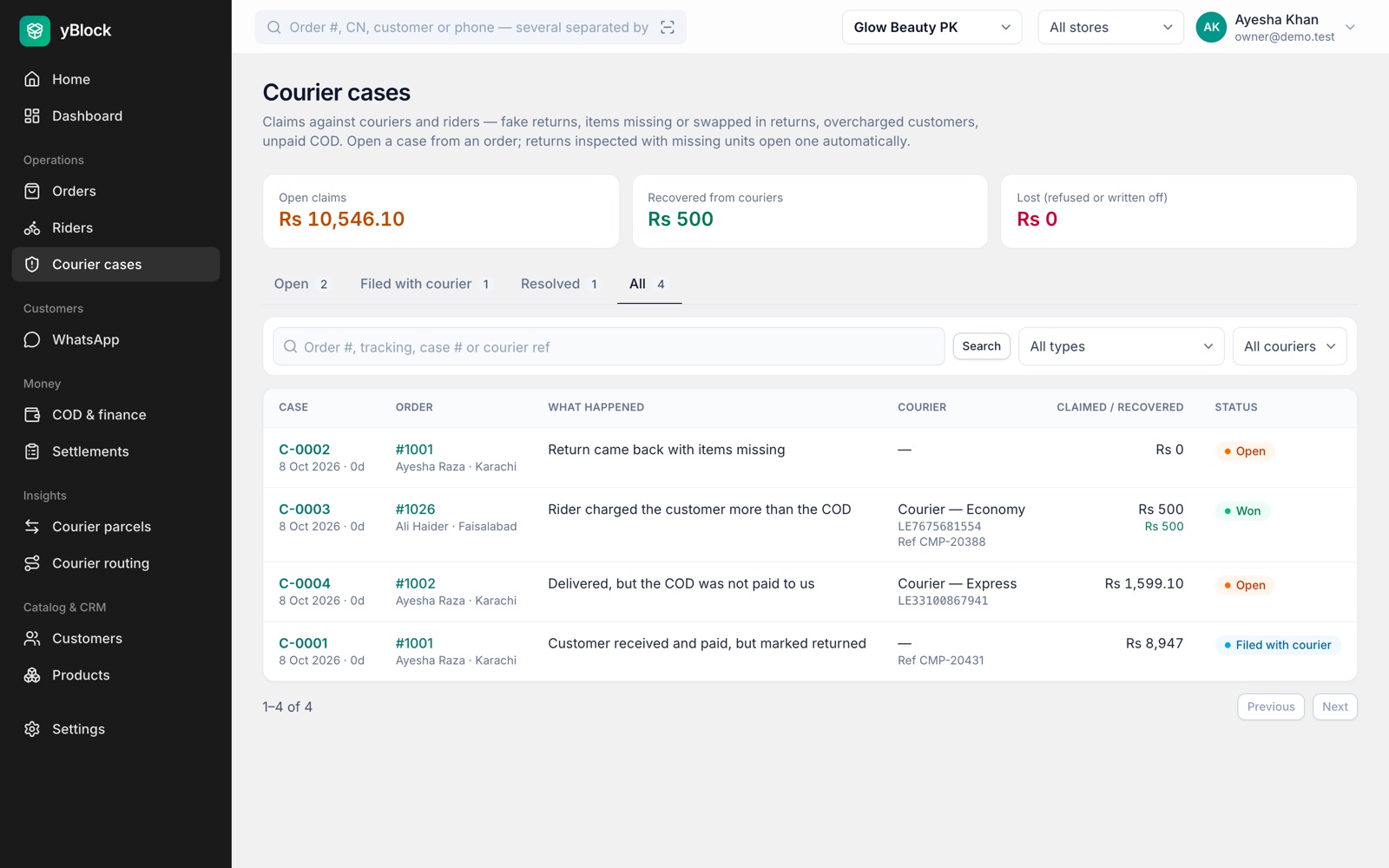Click the Dashboard grid icon

pos(32,115)
